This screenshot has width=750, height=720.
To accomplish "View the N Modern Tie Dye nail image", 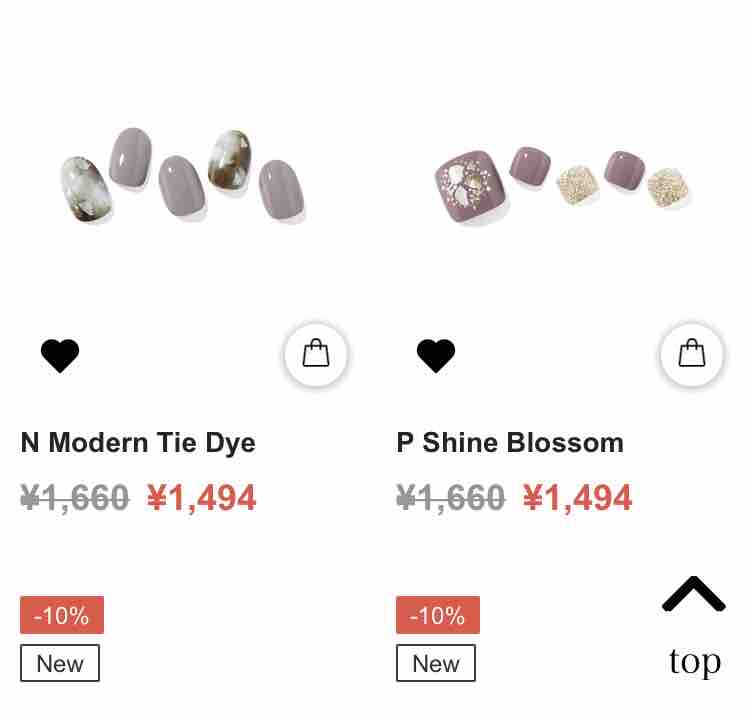I will [183, 175].
